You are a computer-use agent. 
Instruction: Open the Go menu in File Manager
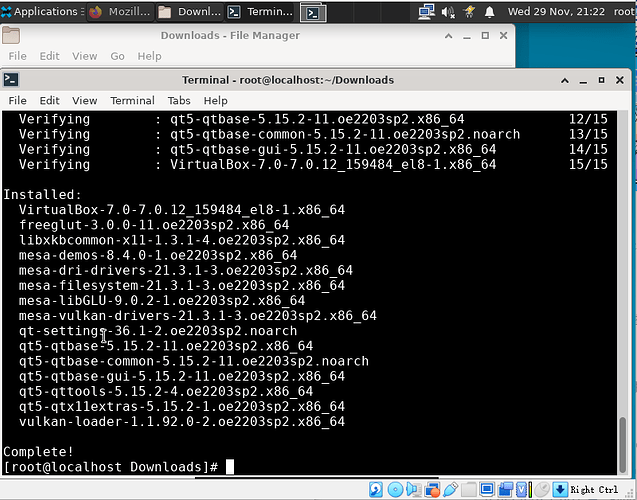tap(118, 56)
